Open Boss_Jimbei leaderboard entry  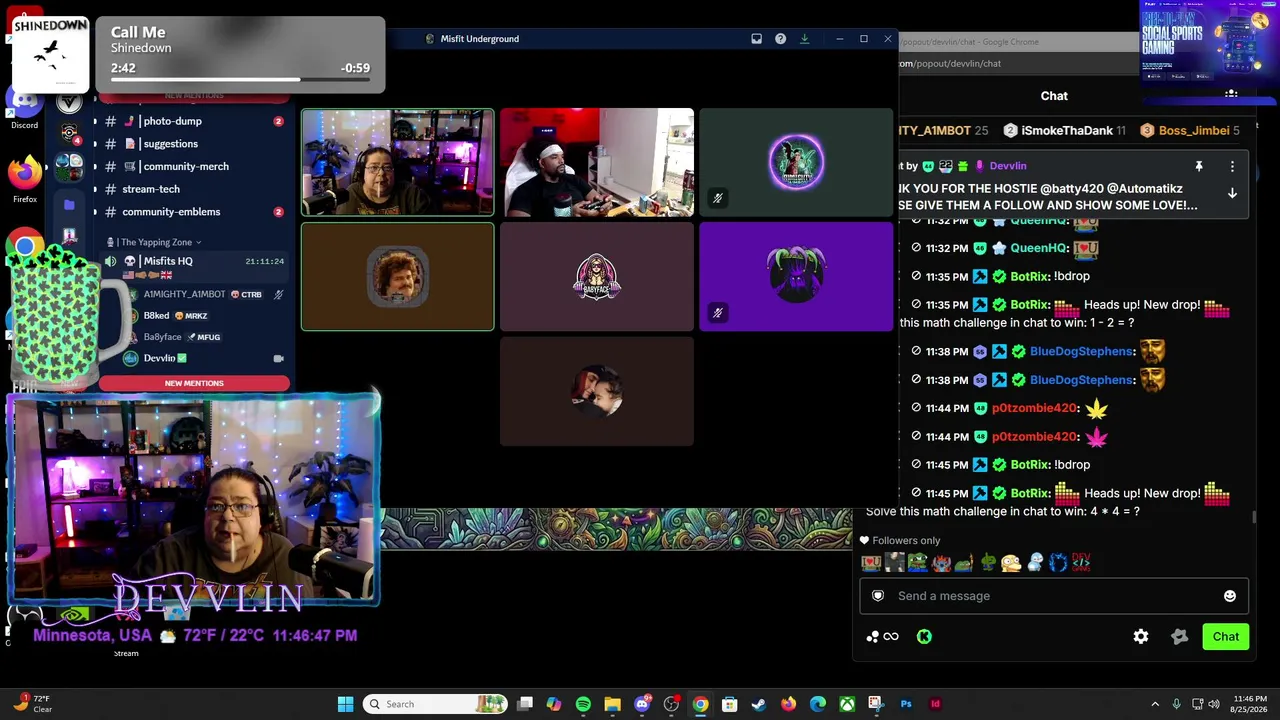[x=1190, y=131]
